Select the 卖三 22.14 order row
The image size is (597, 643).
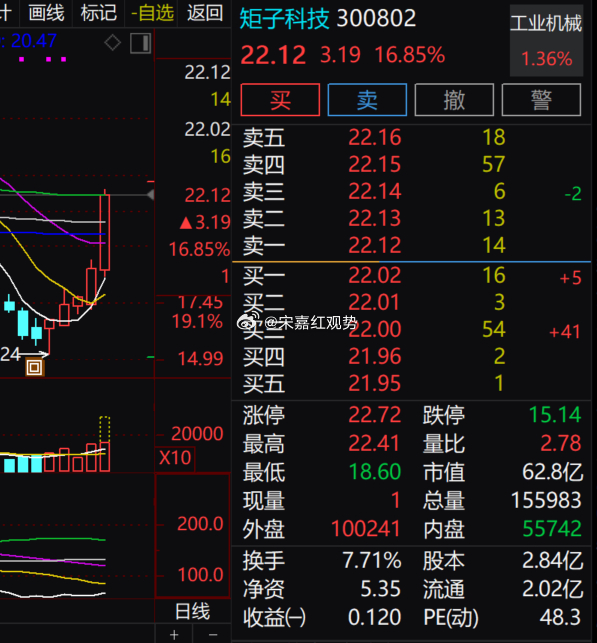pos(412,192)
